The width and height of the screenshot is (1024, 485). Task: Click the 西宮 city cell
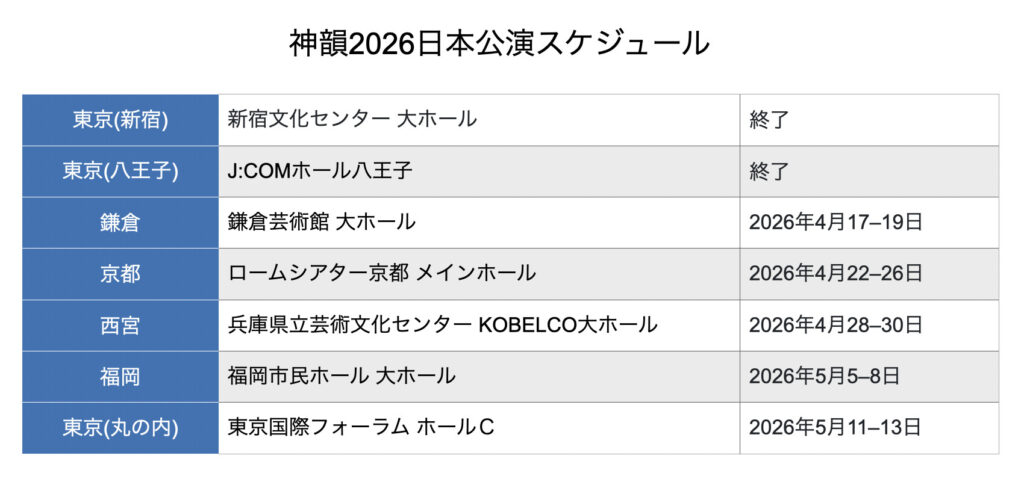[x=120, y=325]
